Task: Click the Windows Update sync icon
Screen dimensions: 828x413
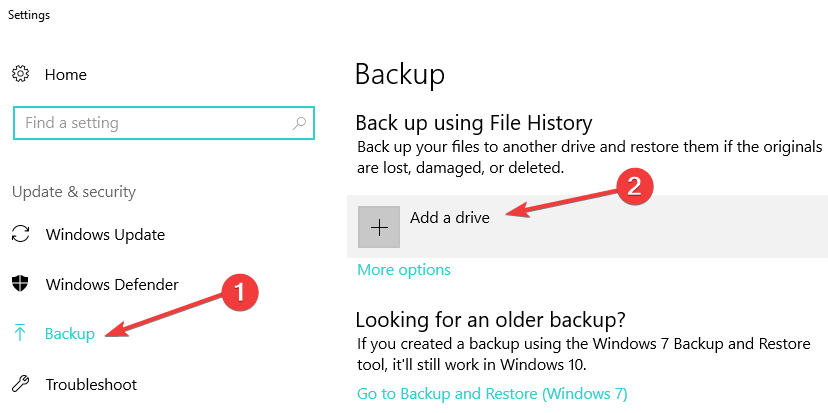Action: pyautogui.click(x=20, y=234)
